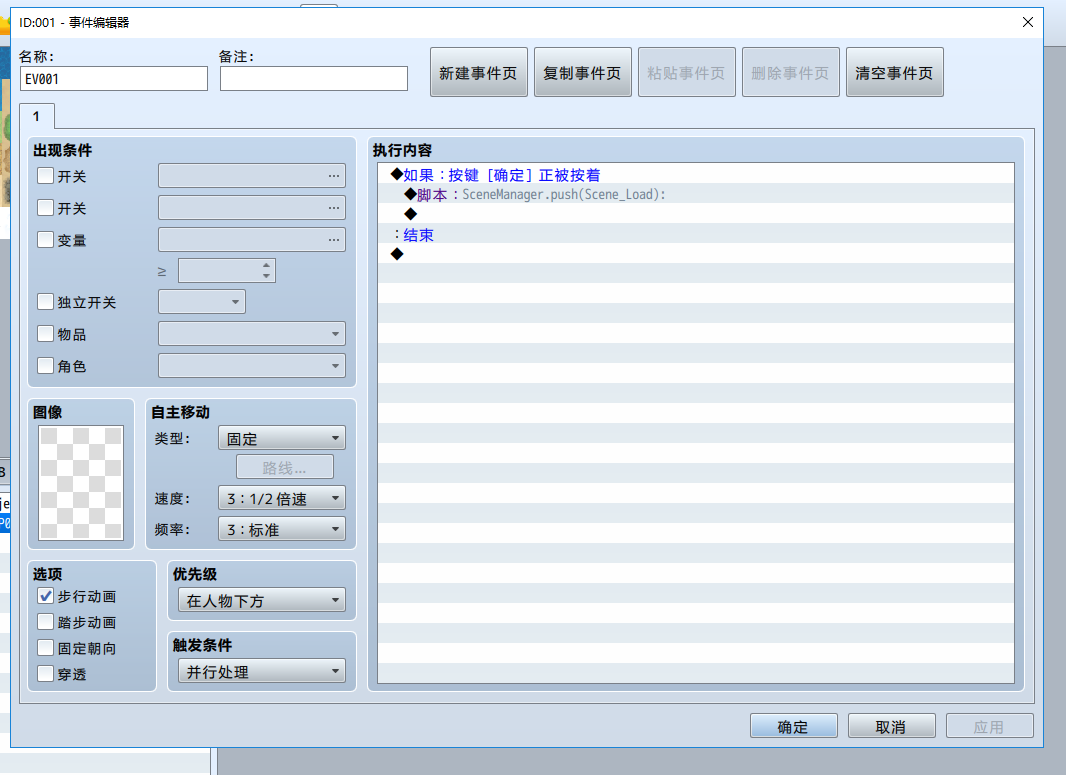
Task: Click the 复制事件页 button
Action: tap(583, 72)
